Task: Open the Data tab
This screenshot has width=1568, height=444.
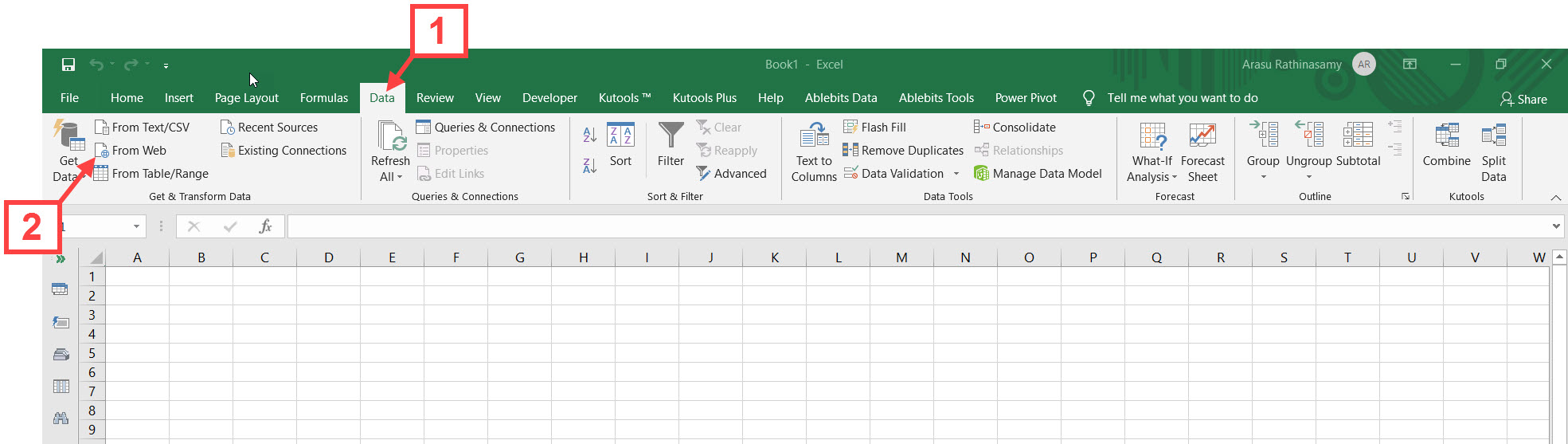Action: (382, 98)
